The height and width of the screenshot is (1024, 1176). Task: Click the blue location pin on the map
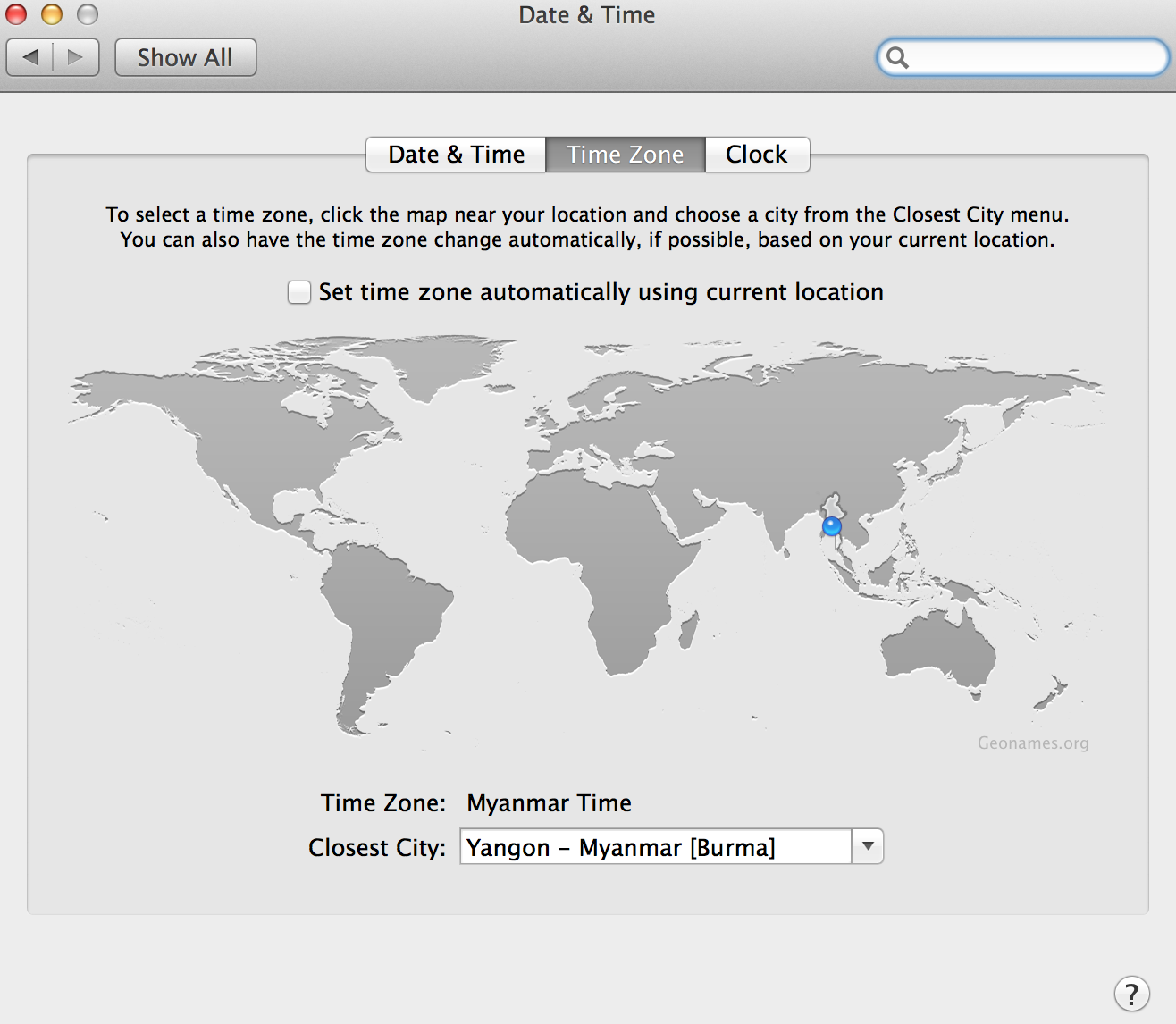832,526
